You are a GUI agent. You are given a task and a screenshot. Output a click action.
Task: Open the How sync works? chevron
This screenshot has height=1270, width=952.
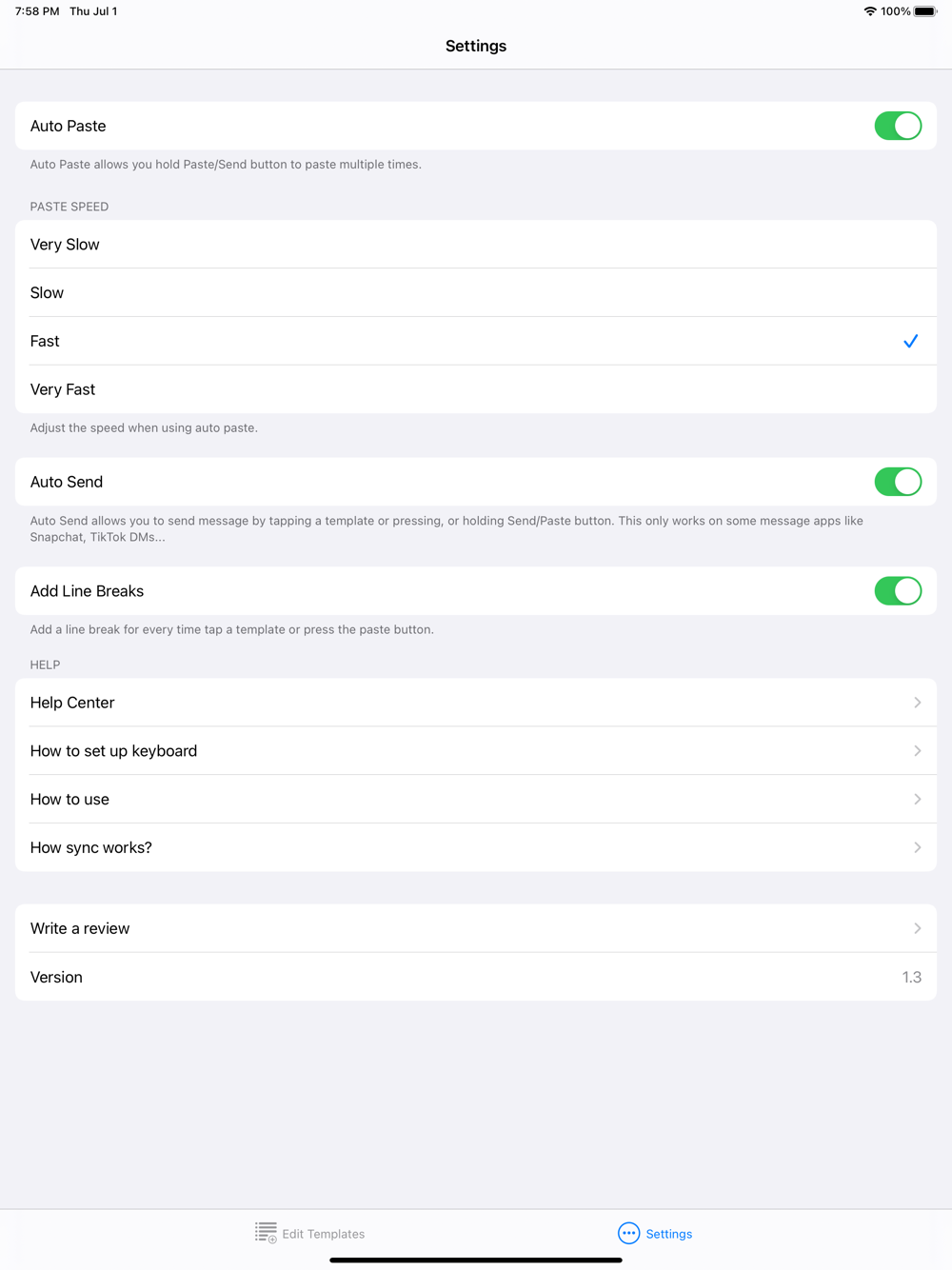(917, 847)
